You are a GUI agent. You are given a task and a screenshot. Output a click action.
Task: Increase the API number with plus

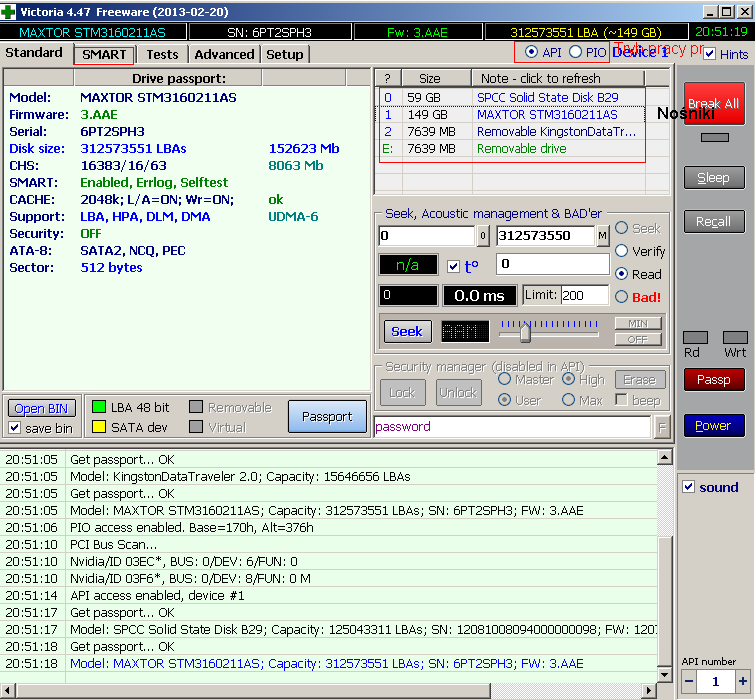(743, 681)
